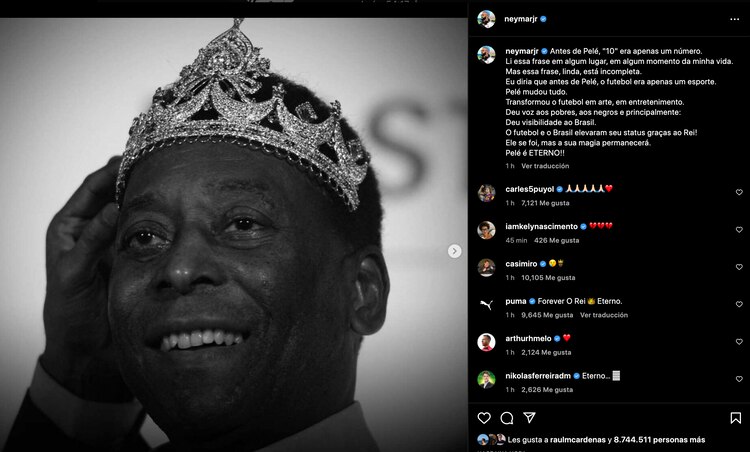Like carles5puyol's comment
This screenshot has width=750, height=452.
[739, 192]
